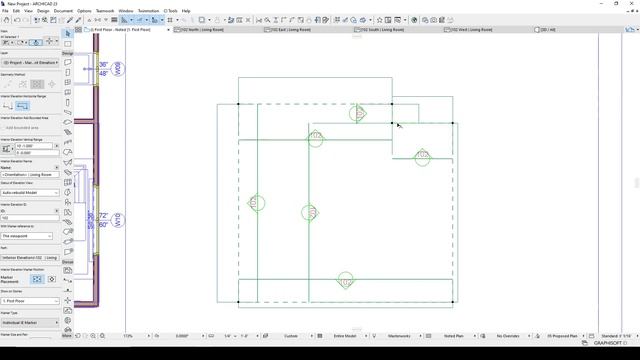
Task: Click the favorites star icon in toolbar
Action: click(x=379, y=20)
